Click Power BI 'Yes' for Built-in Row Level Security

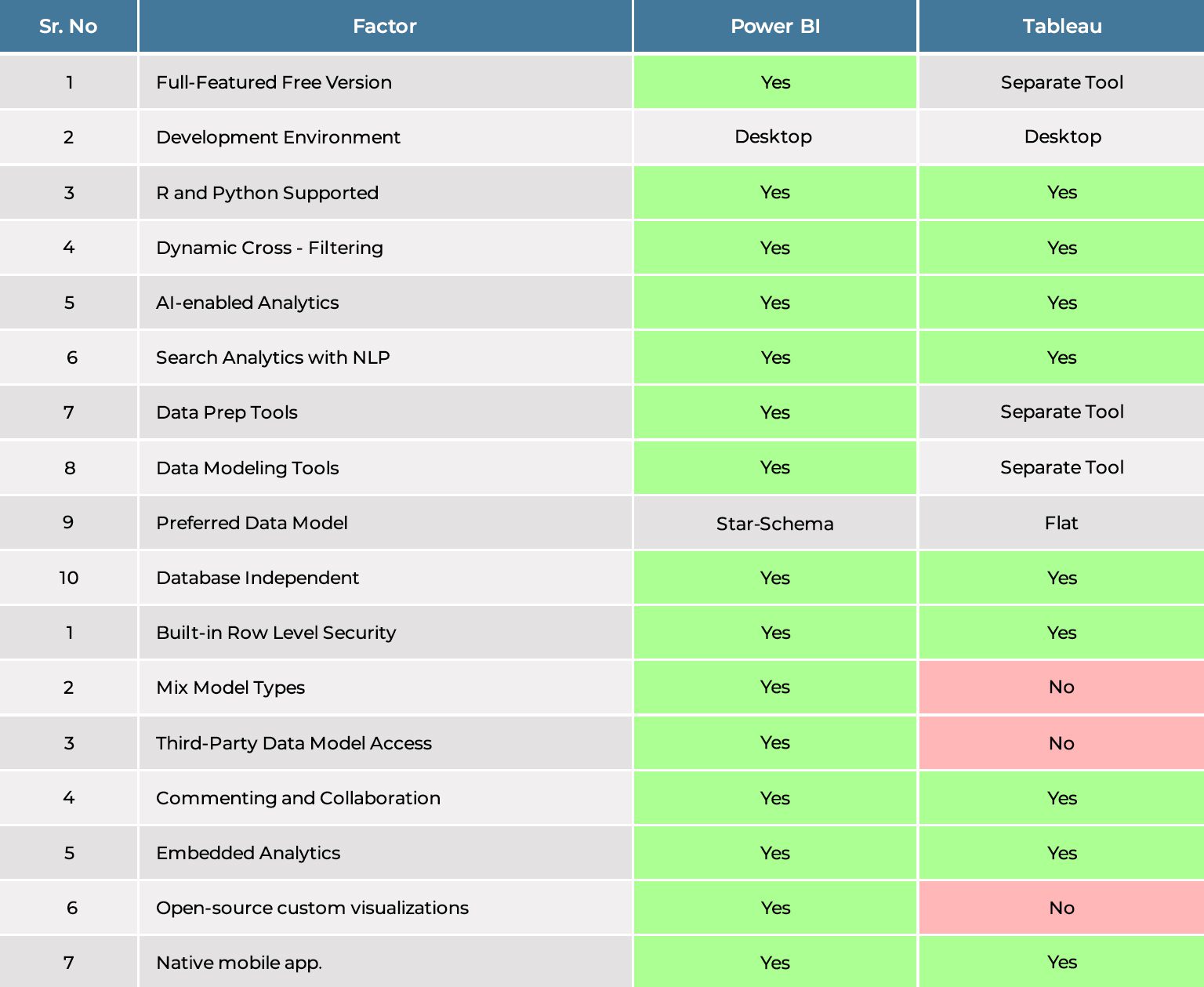(x=775, y=633)
